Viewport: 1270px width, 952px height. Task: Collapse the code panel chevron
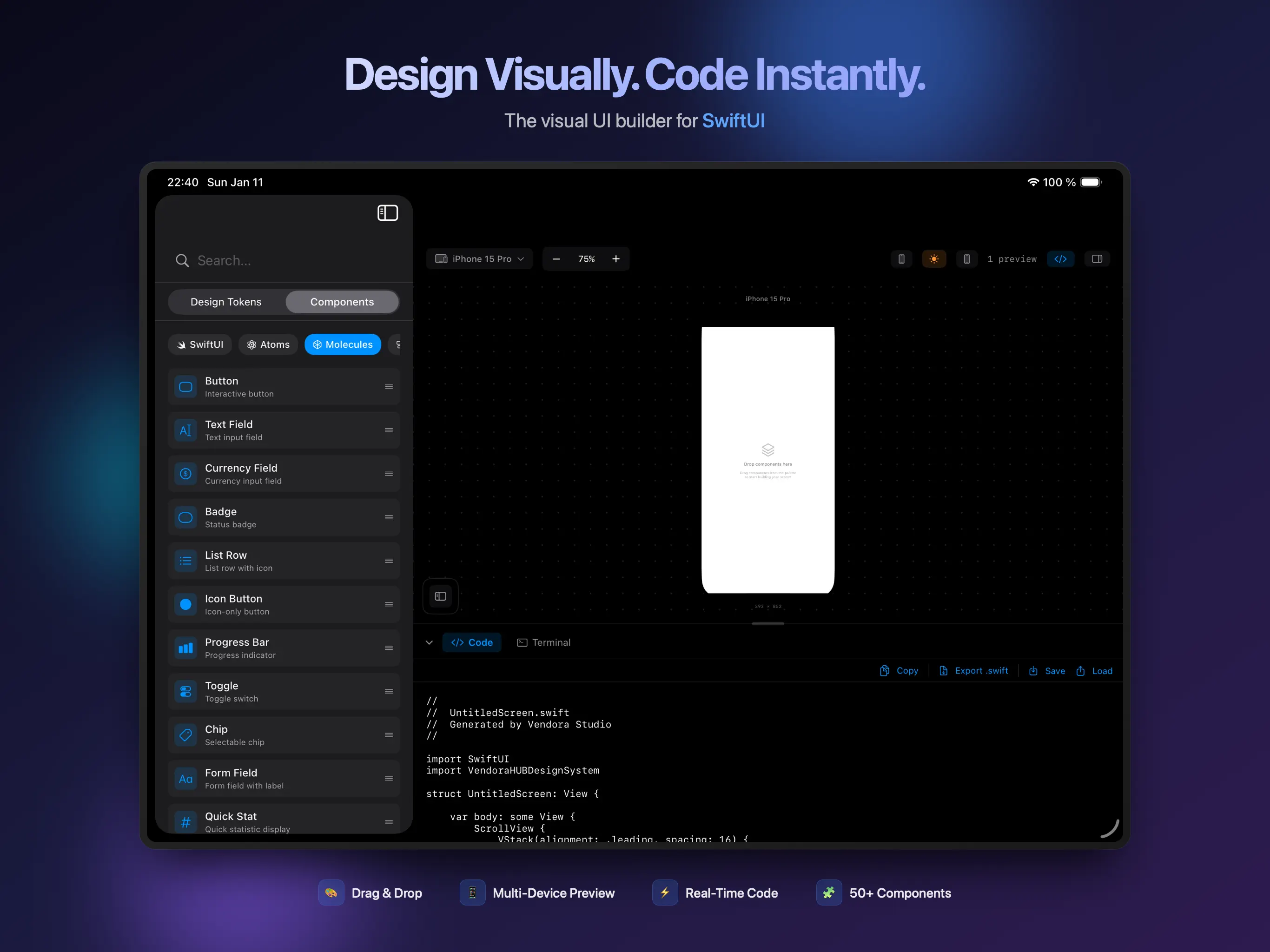[x=429, y=642]
